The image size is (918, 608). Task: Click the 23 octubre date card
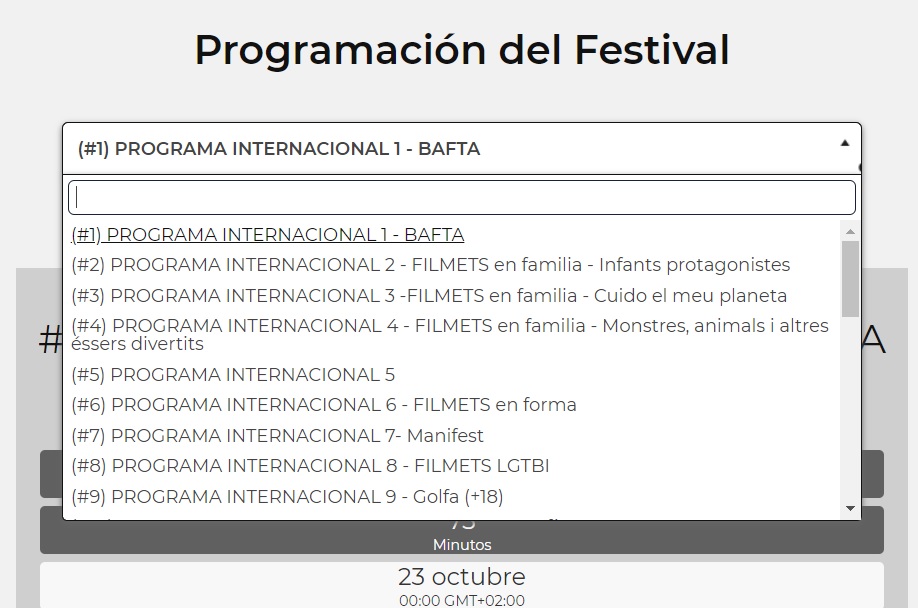[x=461, y=585]
